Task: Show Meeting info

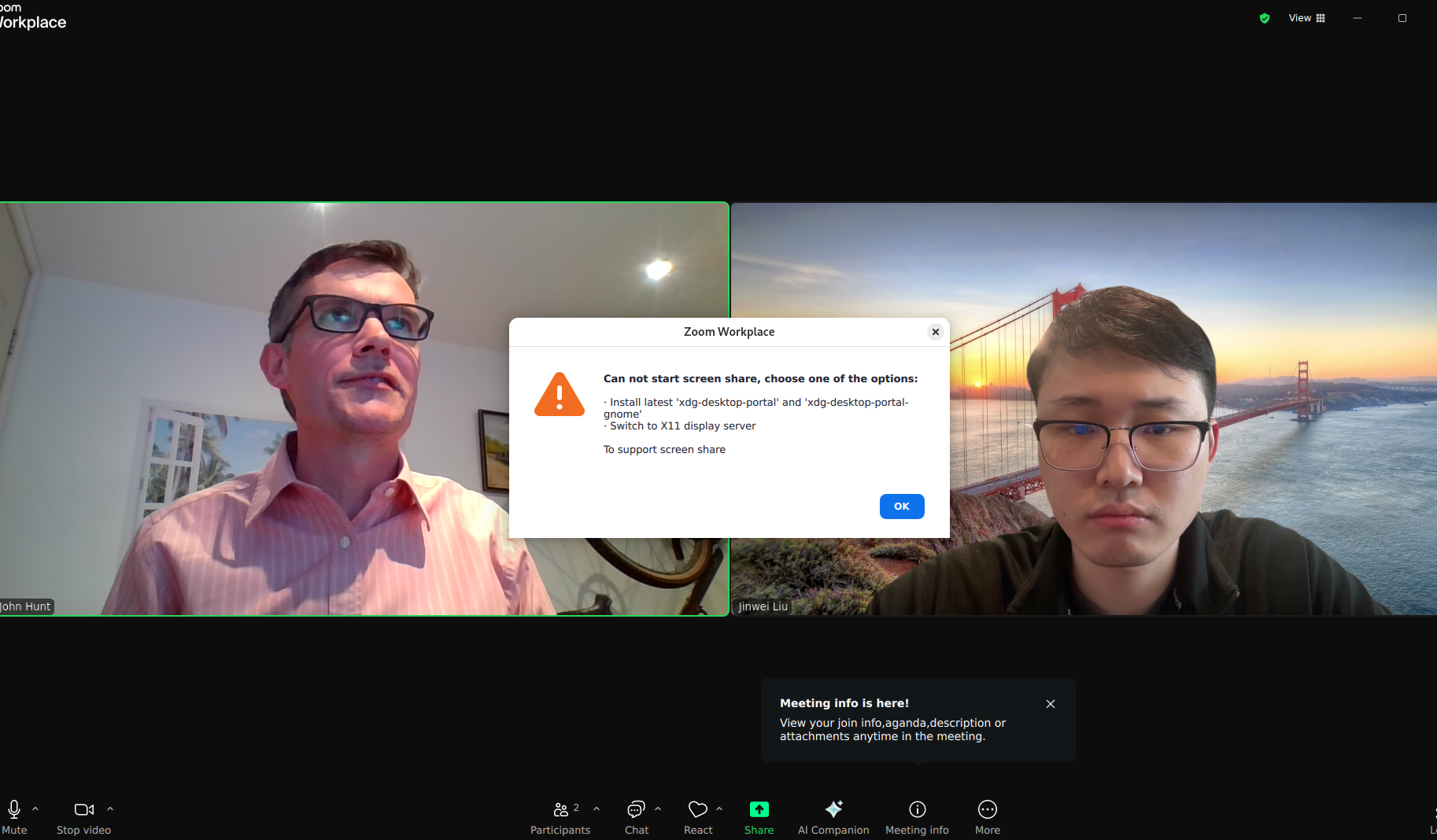Action: tap(917, 817)
